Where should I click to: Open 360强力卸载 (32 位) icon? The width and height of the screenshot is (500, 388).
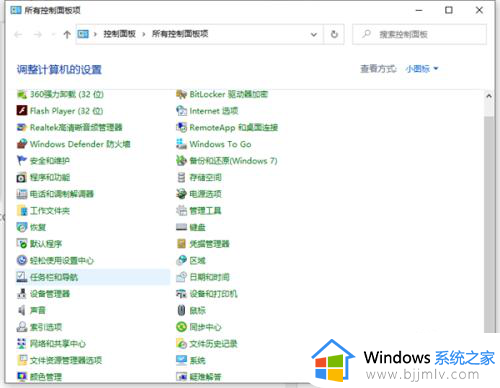coord(22,94)
